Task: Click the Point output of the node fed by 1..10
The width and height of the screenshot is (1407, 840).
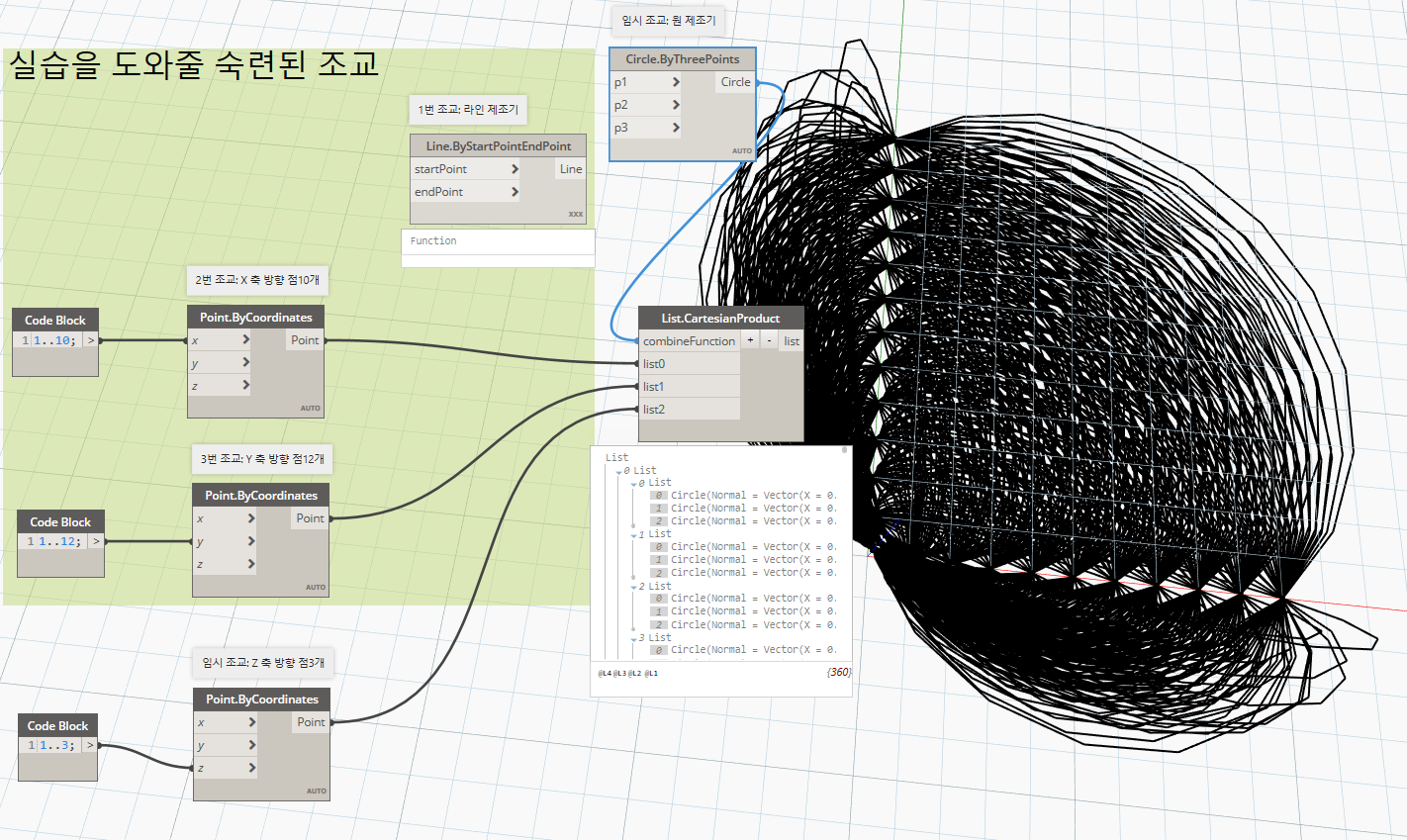Action: click(305, 340)
